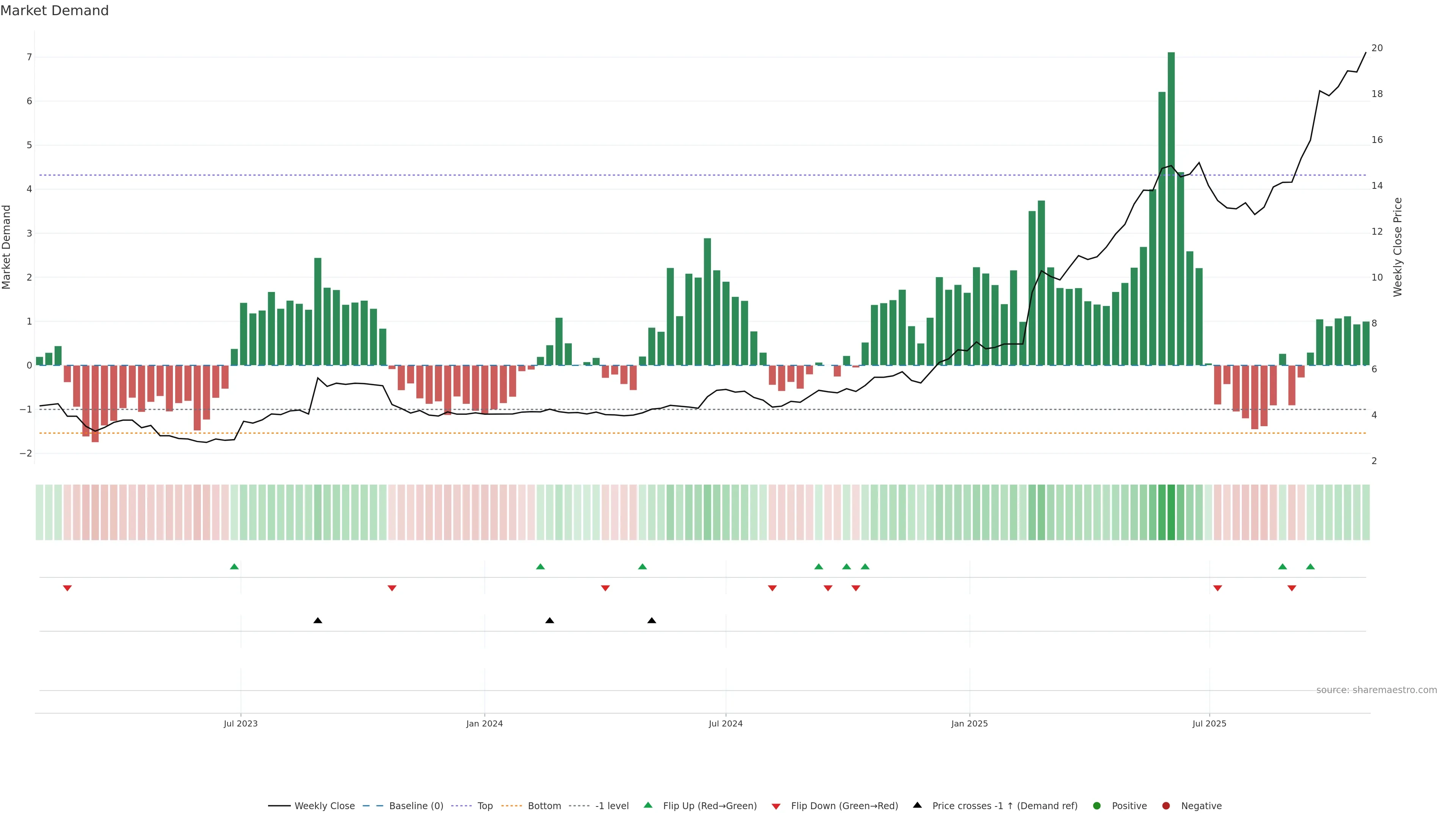This screenshot has height=819, width=1456.
Task: Click the Jul 2024 x-axis label
Action: coord(725,723)
